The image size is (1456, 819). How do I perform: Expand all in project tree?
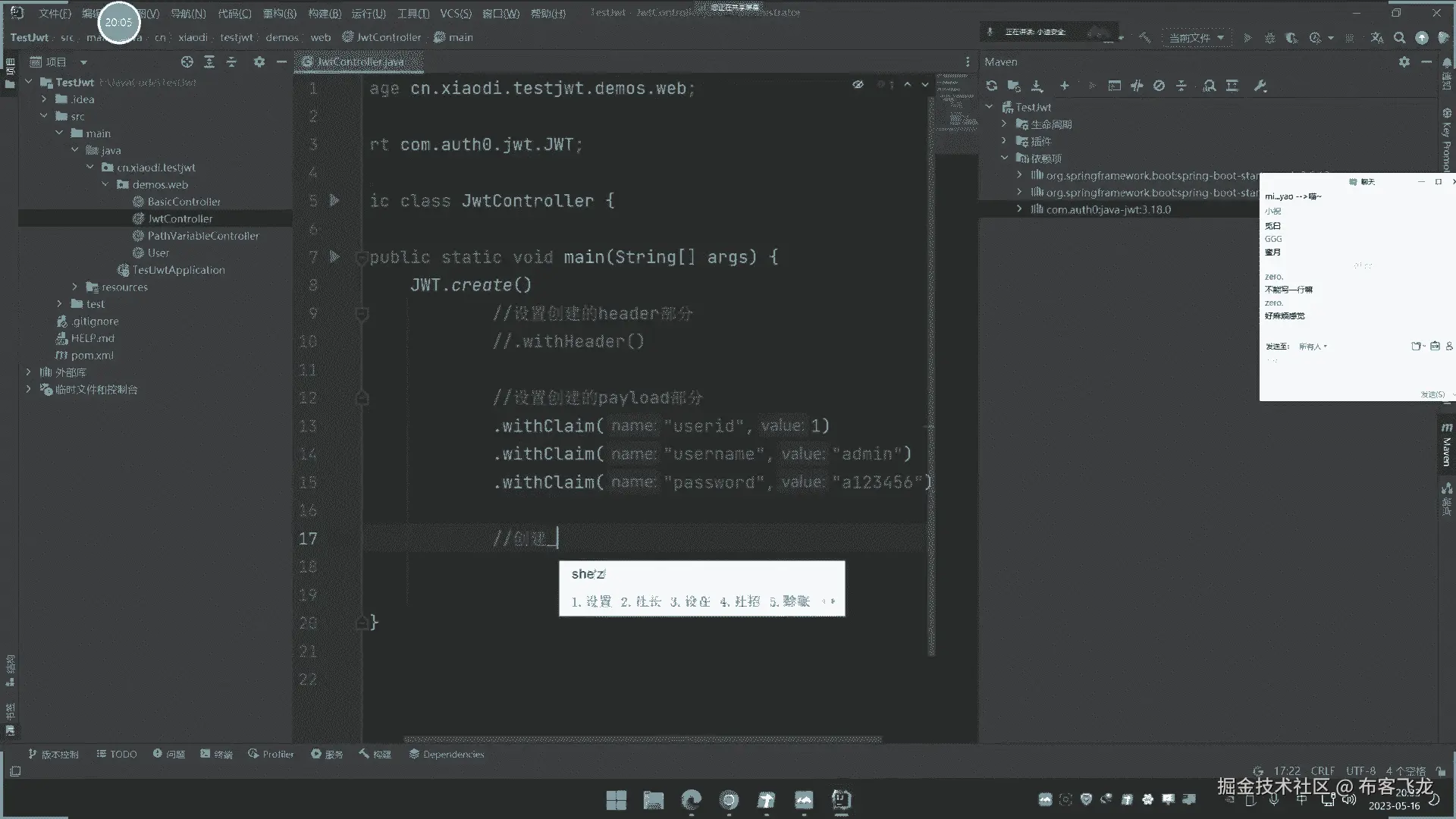209,62
